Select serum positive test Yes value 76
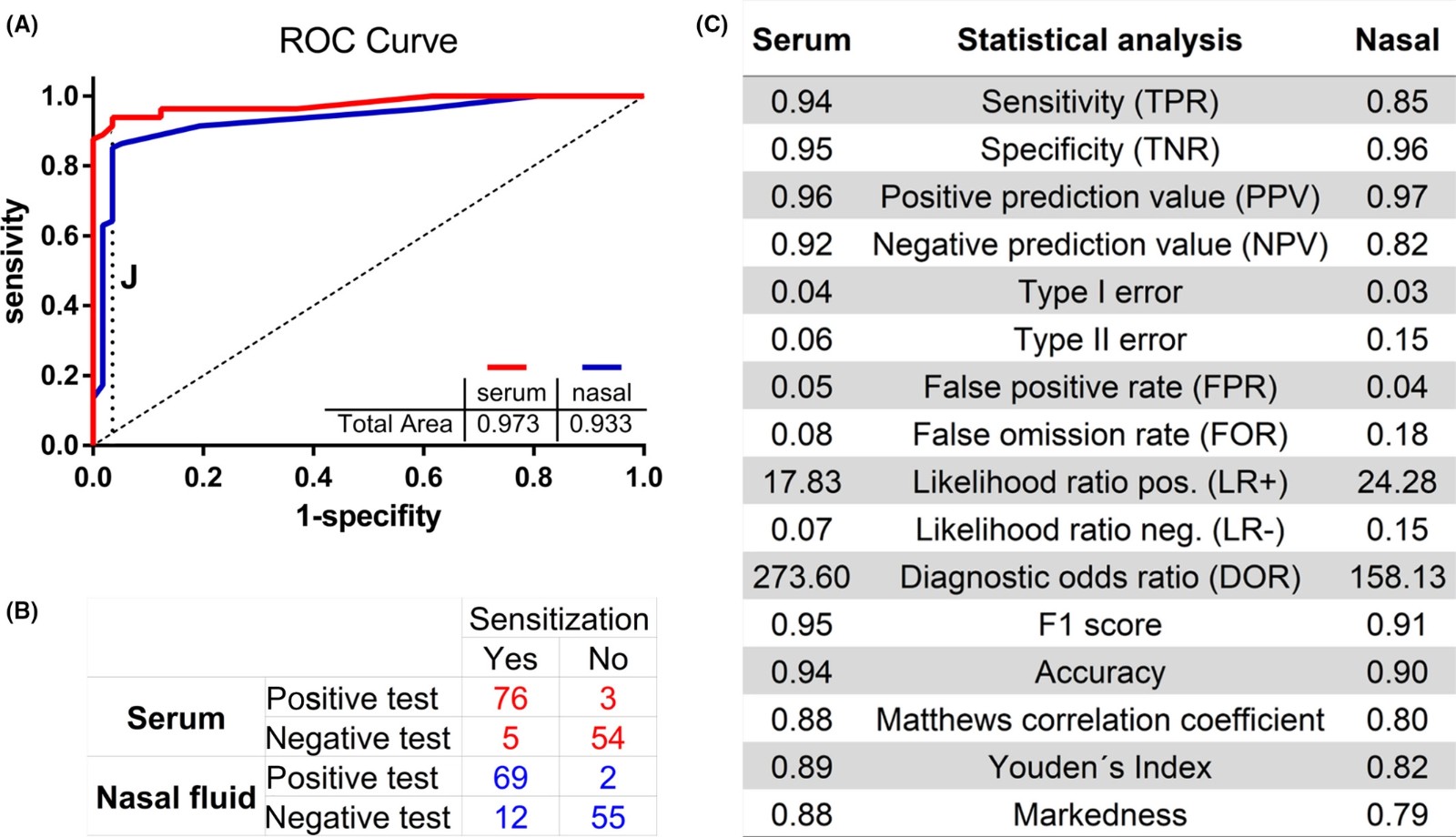Image resolution: width=1456 pixels, height=837 pixels. click(x=511, y=699)
